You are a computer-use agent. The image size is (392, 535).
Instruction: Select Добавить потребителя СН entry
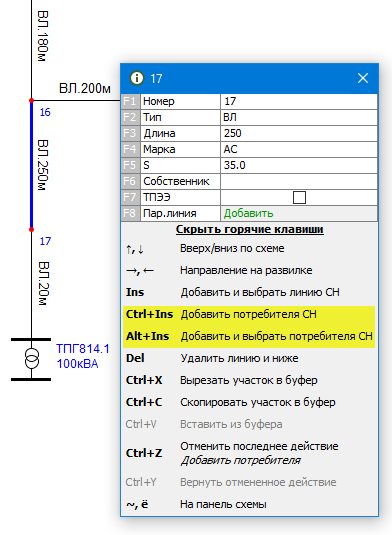pyautogui.click(x=249, y=314)
